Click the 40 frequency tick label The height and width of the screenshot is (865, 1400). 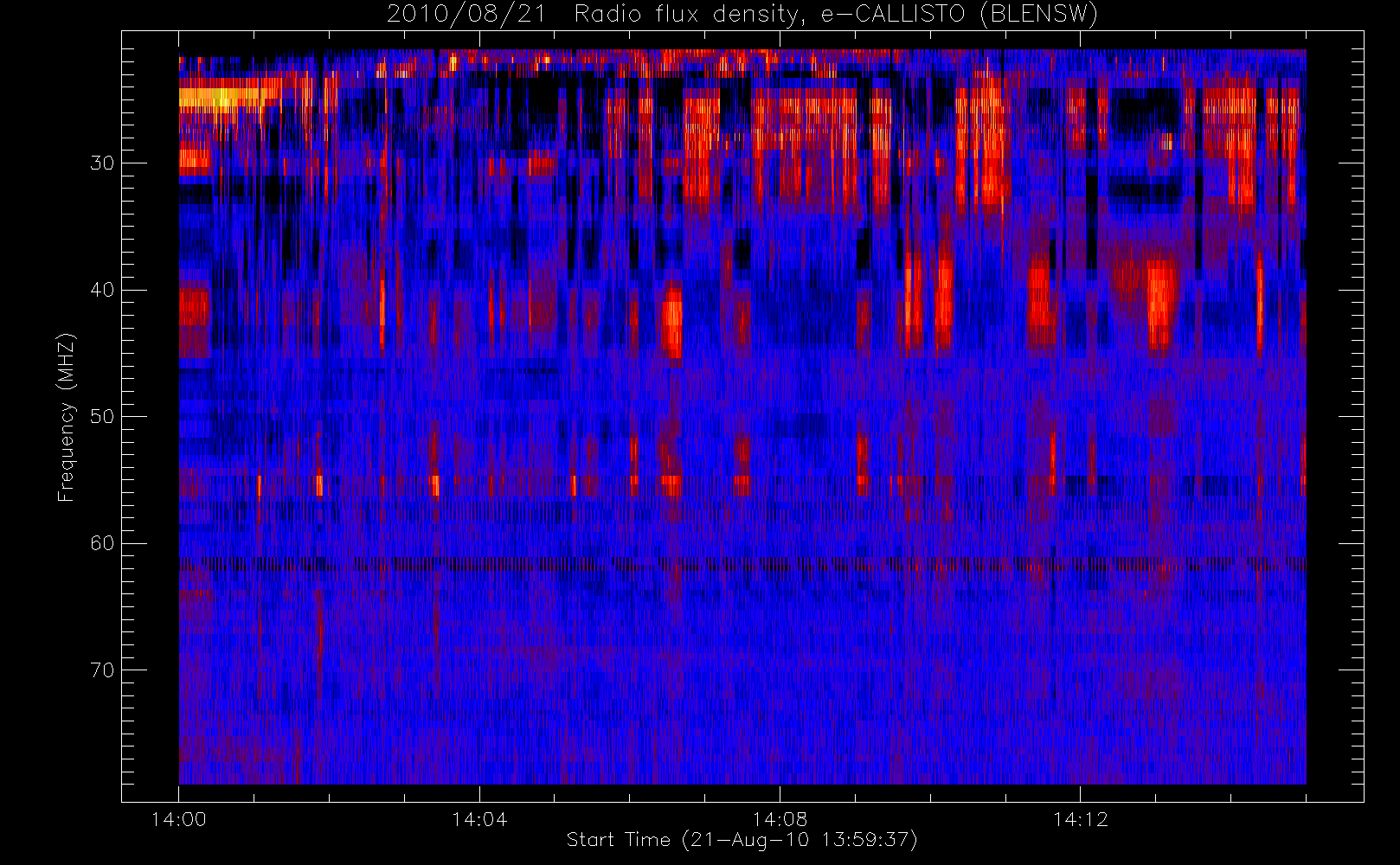[102, 290]
